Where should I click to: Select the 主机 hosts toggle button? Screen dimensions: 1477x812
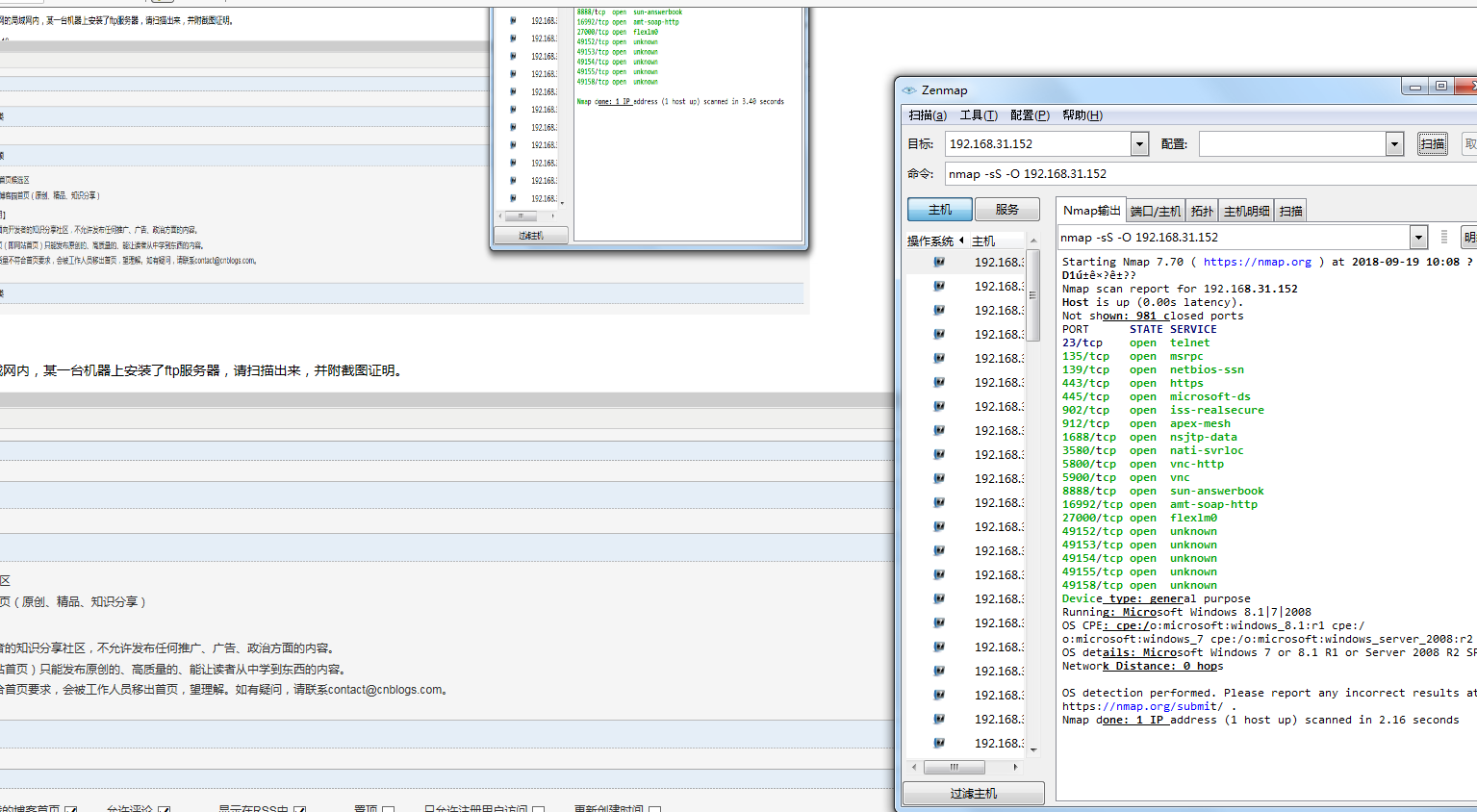pos(940,209)
